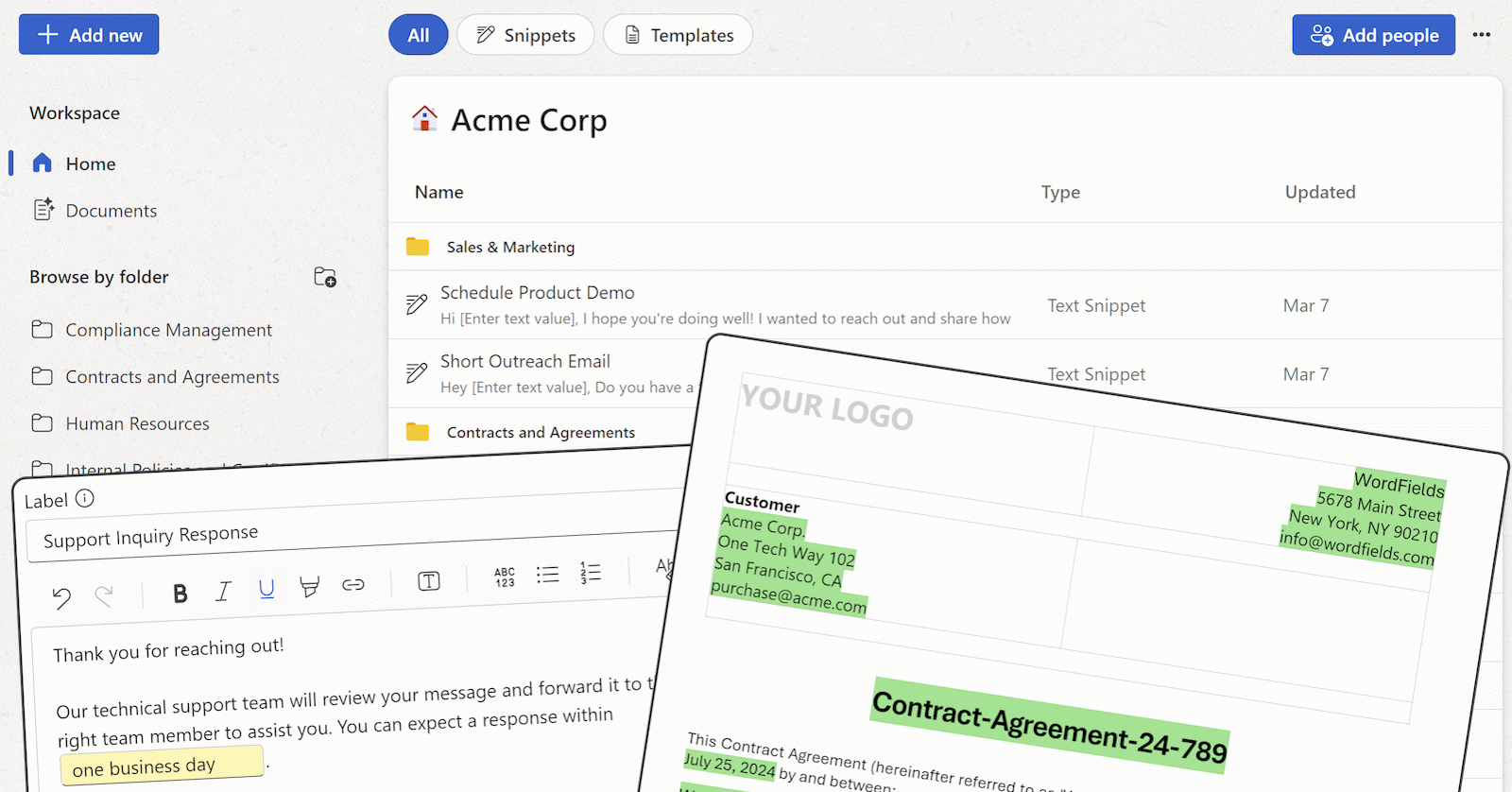The width and height of the screenshot is (1512, 792).
Task: Toggle underline formatting in the editor toolbar
Action: click(x=266, y=589)
